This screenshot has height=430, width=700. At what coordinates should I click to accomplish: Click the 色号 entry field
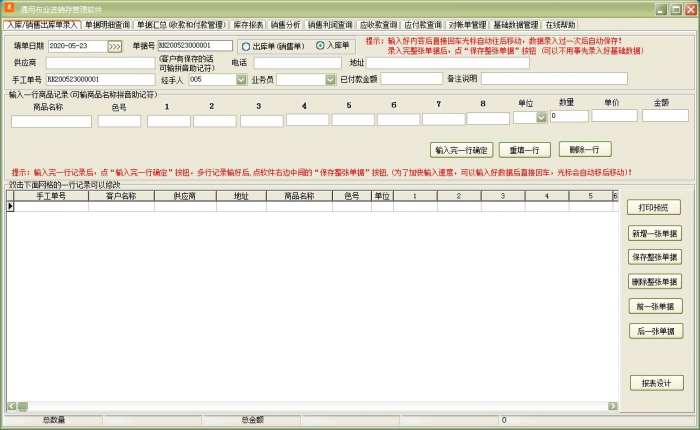(120, 121)
